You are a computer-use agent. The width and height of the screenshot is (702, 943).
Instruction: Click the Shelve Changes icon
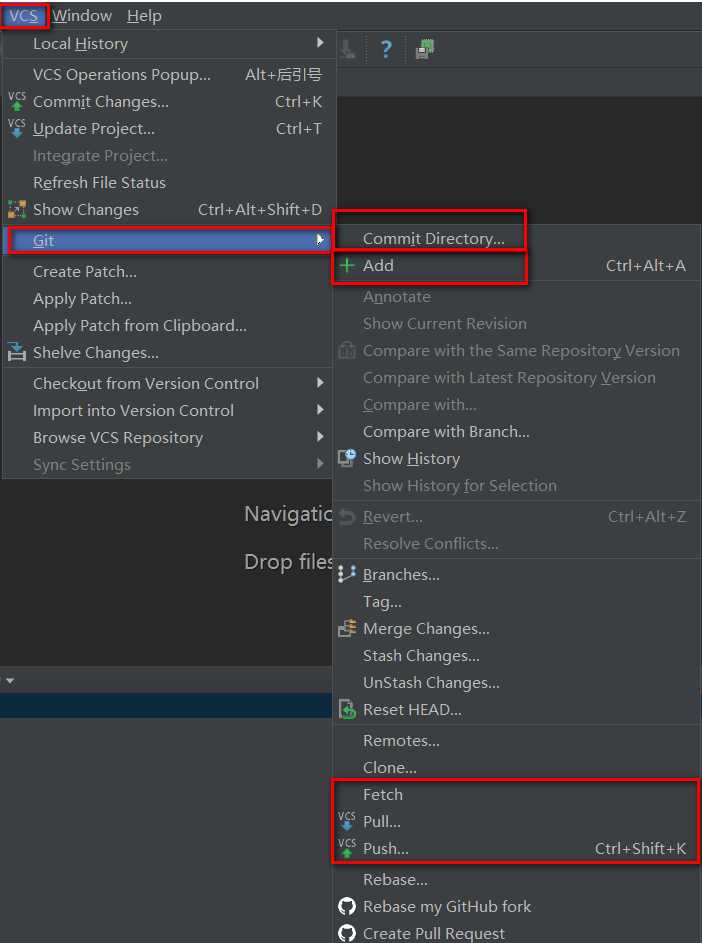click(17, 352)
